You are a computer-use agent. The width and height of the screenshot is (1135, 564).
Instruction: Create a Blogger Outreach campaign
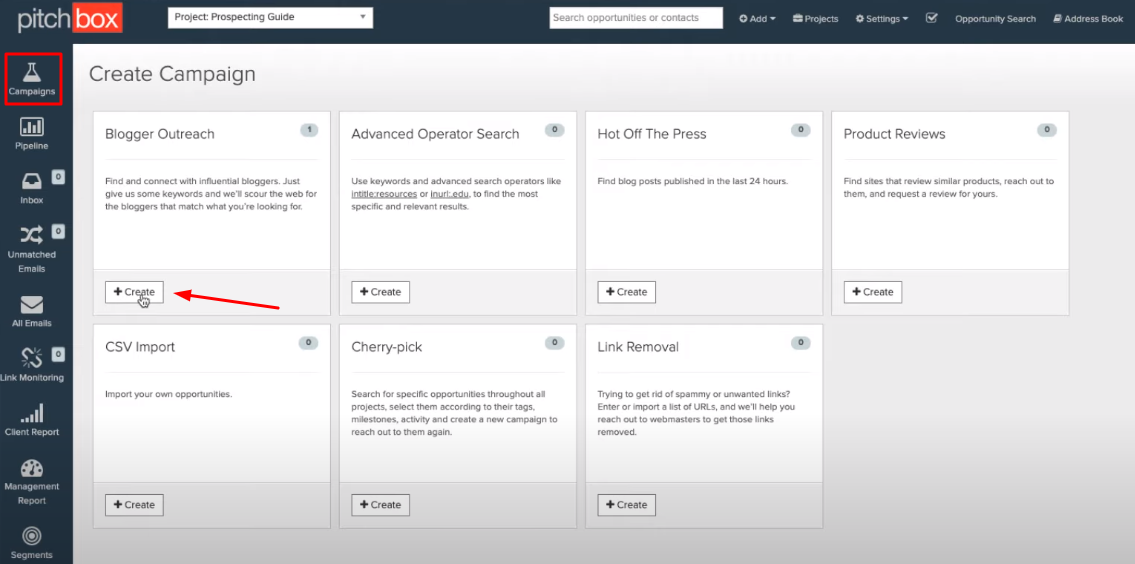(x=135, y=292)
